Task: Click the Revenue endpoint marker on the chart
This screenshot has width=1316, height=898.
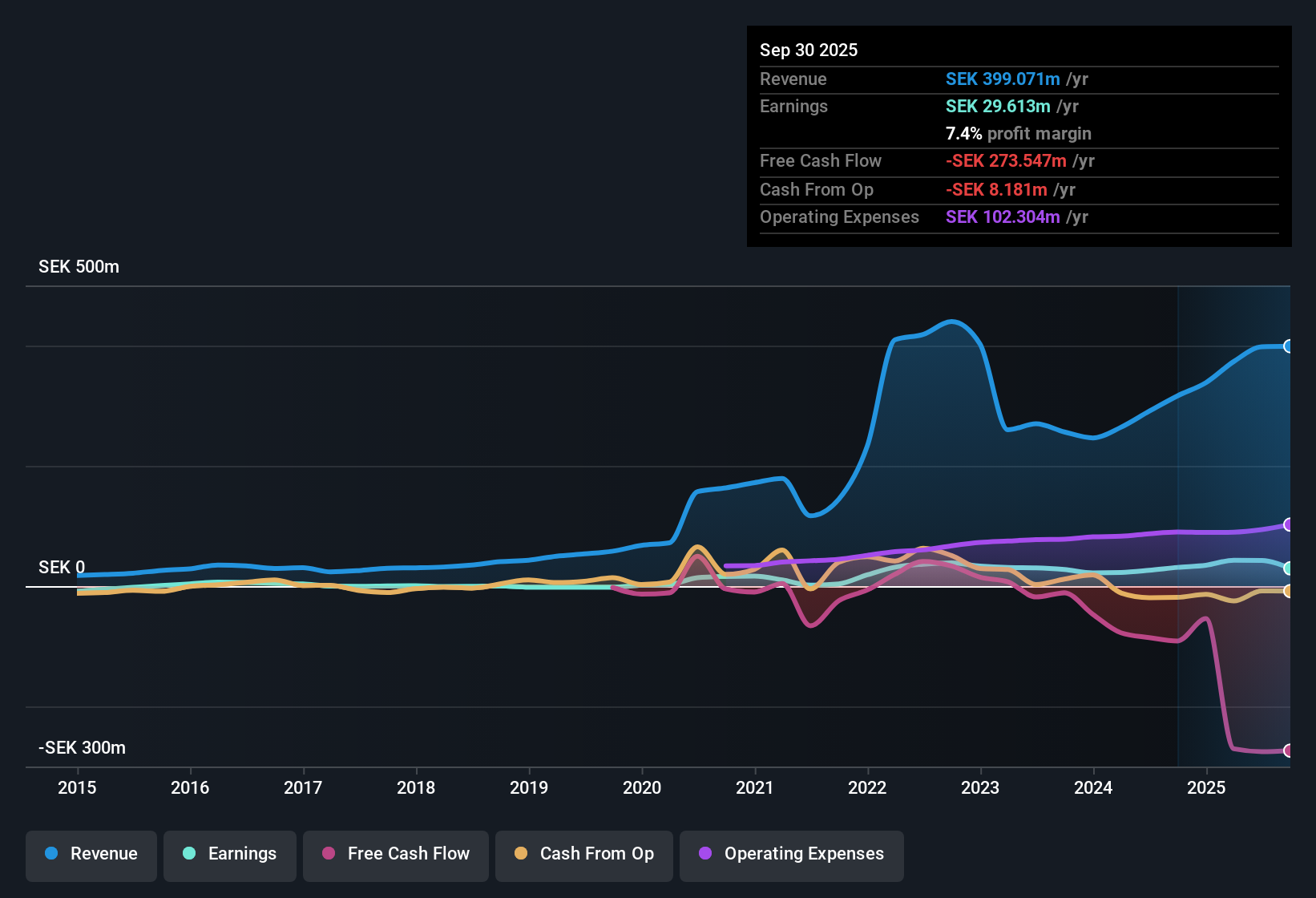Action: 1289,346
